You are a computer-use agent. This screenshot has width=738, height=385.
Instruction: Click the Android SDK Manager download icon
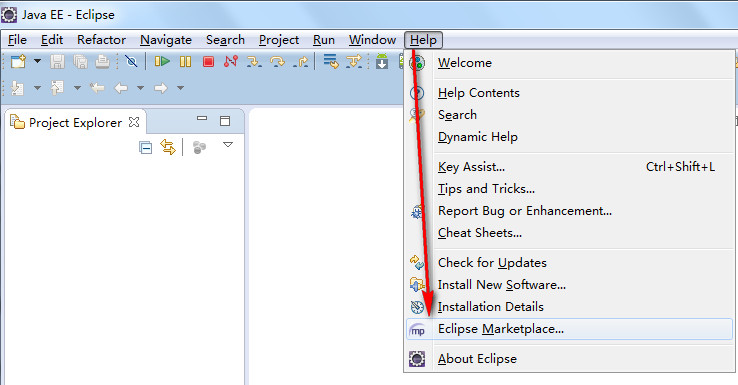point(382,62)
